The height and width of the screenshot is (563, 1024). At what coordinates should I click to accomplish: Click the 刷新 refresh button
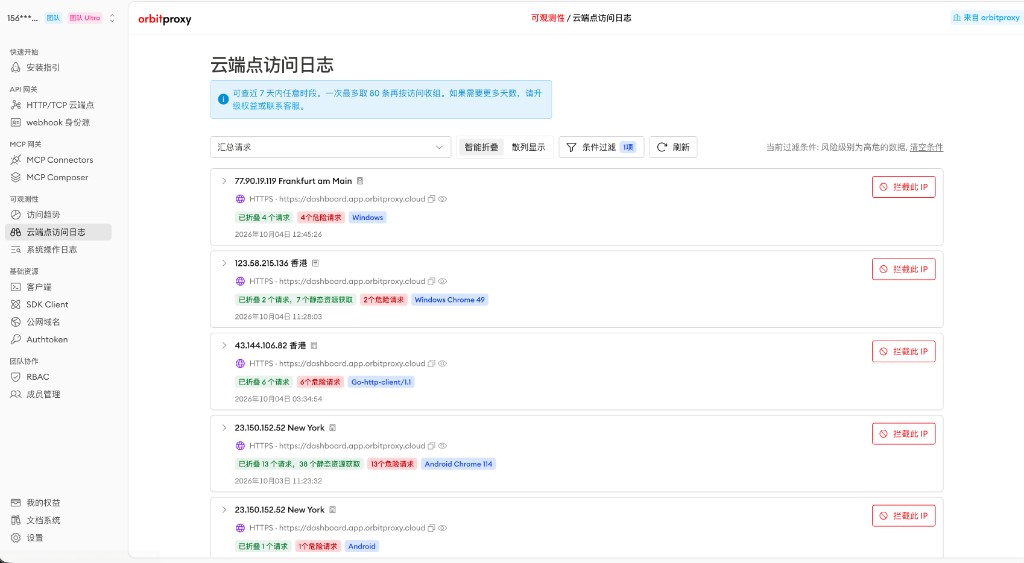point(673,147)
